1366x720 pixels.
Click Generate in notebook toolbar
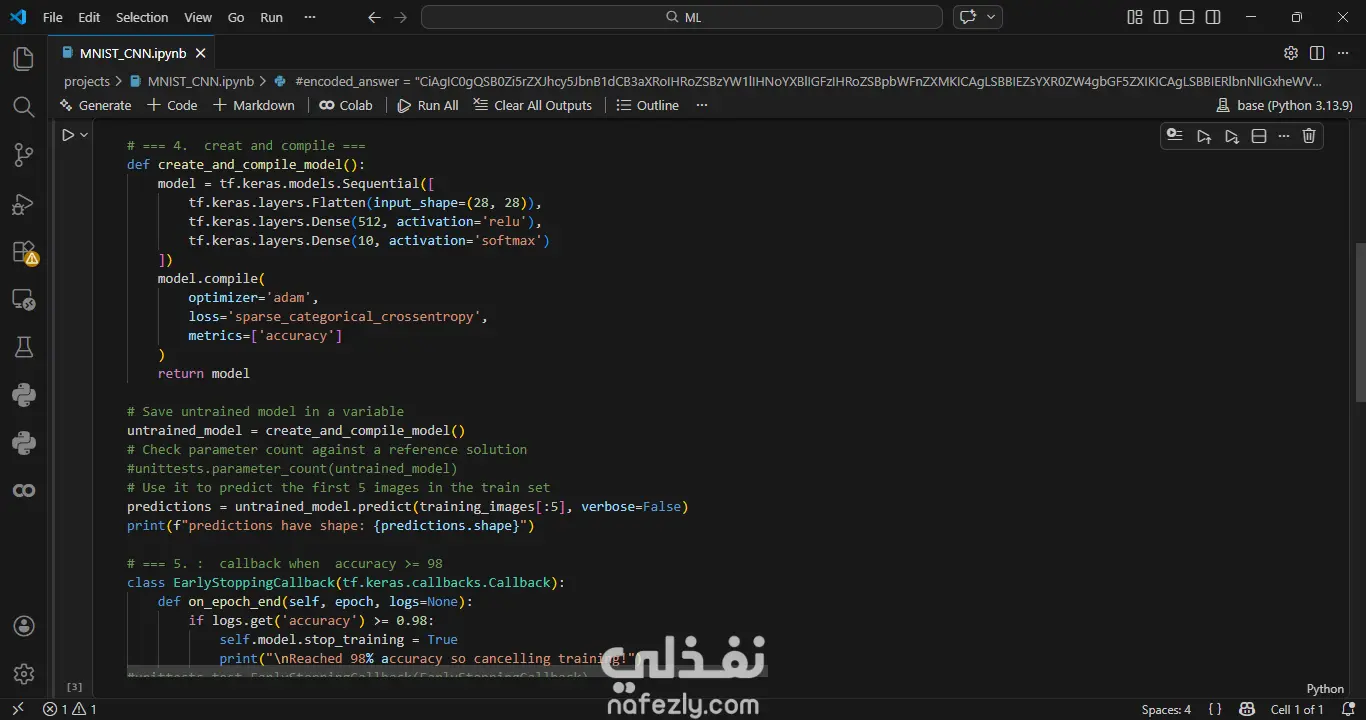pyautogui.click(x=96, y=105)
